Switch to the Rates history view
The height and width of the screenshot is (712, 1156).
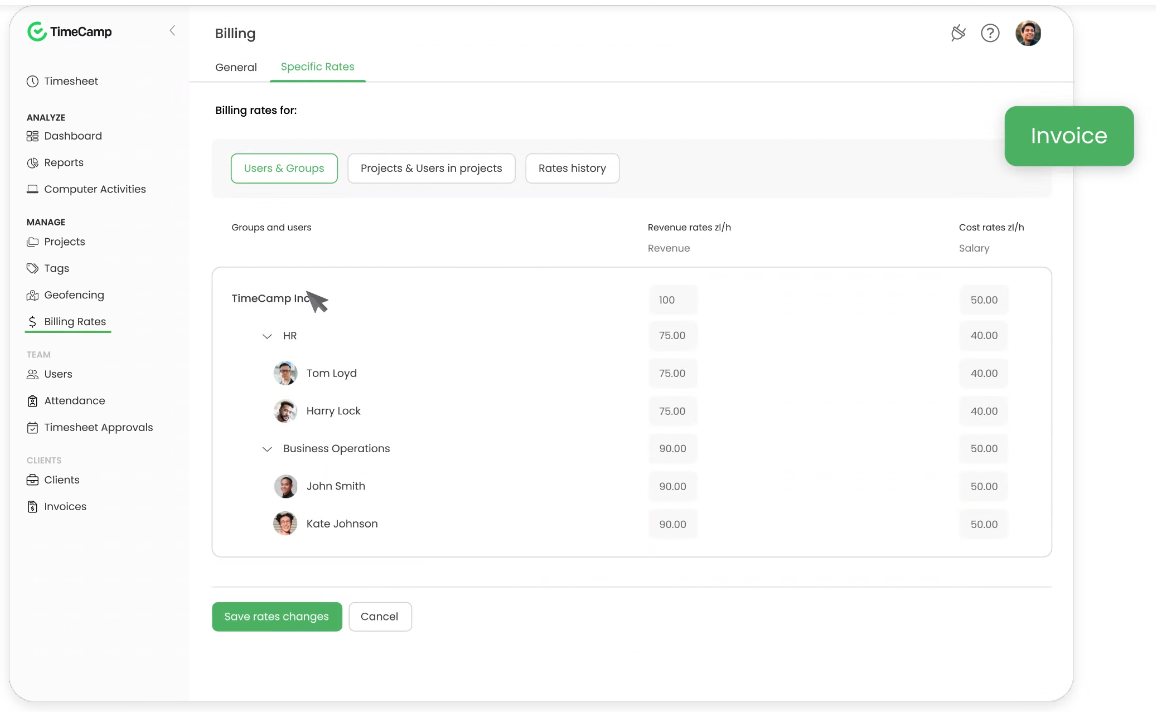[x=572, y=168]
